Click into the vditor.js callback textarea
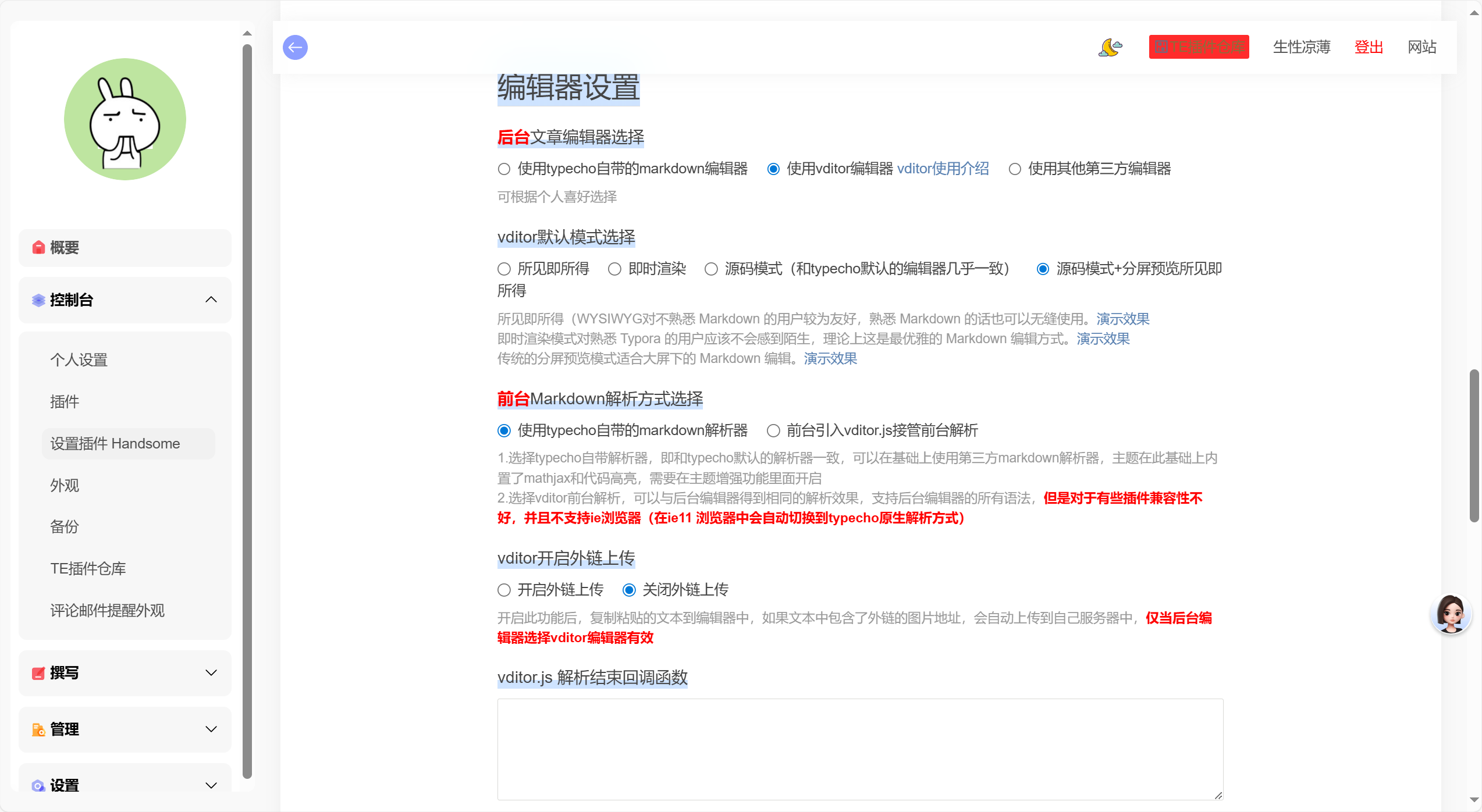The height and width of the screenshot is (812, 1482). 859,749
